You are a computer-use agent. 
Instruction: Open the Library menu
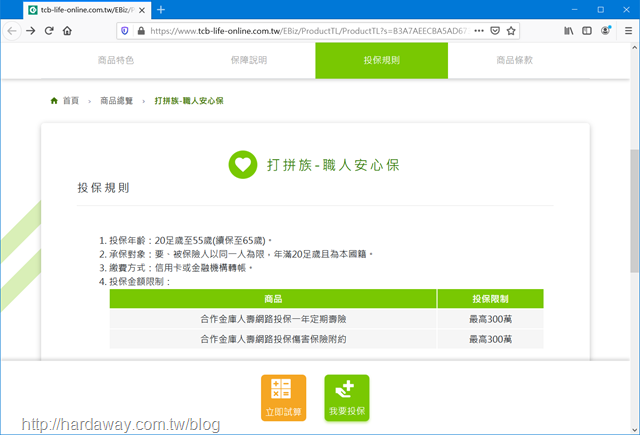[569, 31]
